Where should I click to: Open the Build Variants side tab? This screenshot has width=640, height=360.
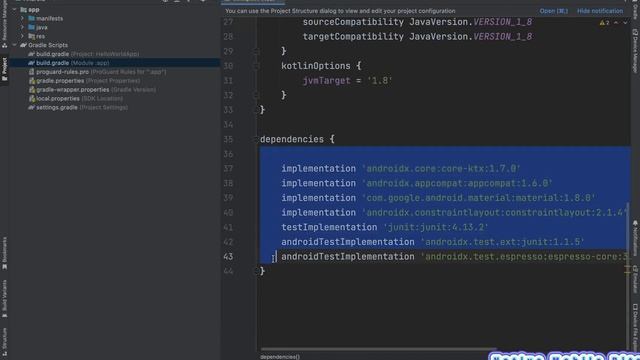point(4,299)
